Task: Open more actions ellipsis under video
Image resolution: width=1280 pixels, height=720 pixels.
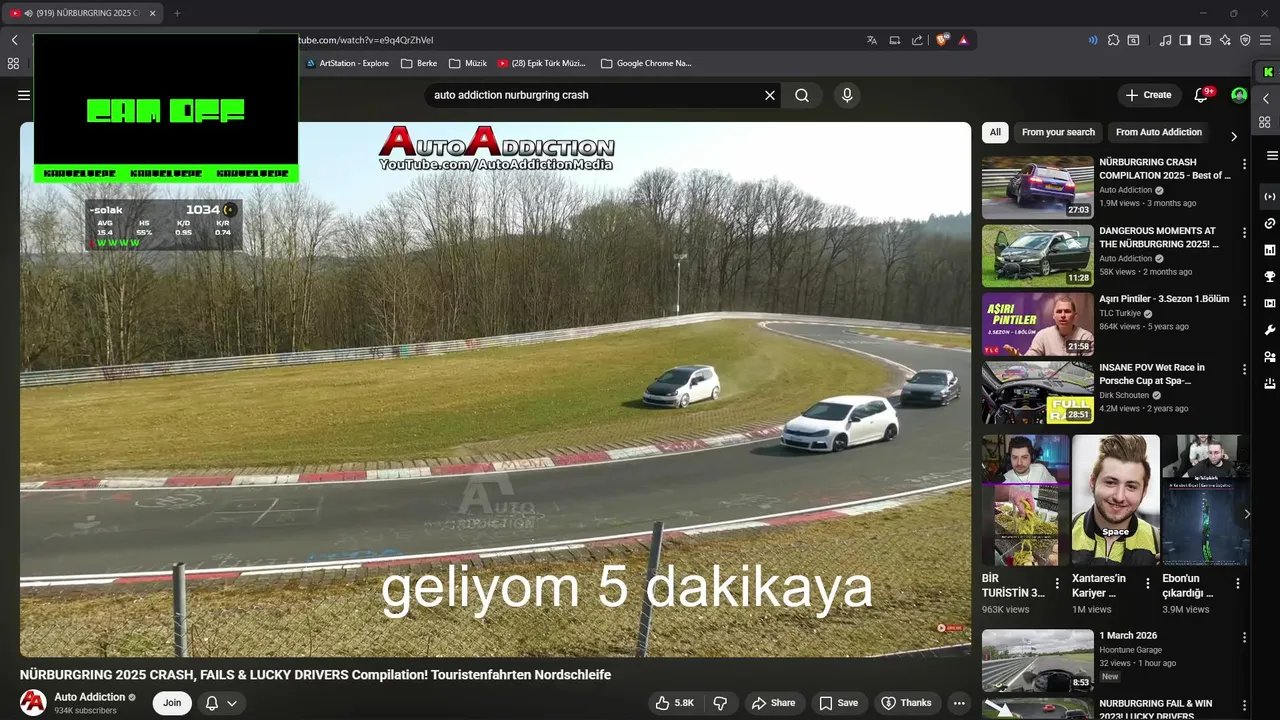Action: (x=959, y=703)
